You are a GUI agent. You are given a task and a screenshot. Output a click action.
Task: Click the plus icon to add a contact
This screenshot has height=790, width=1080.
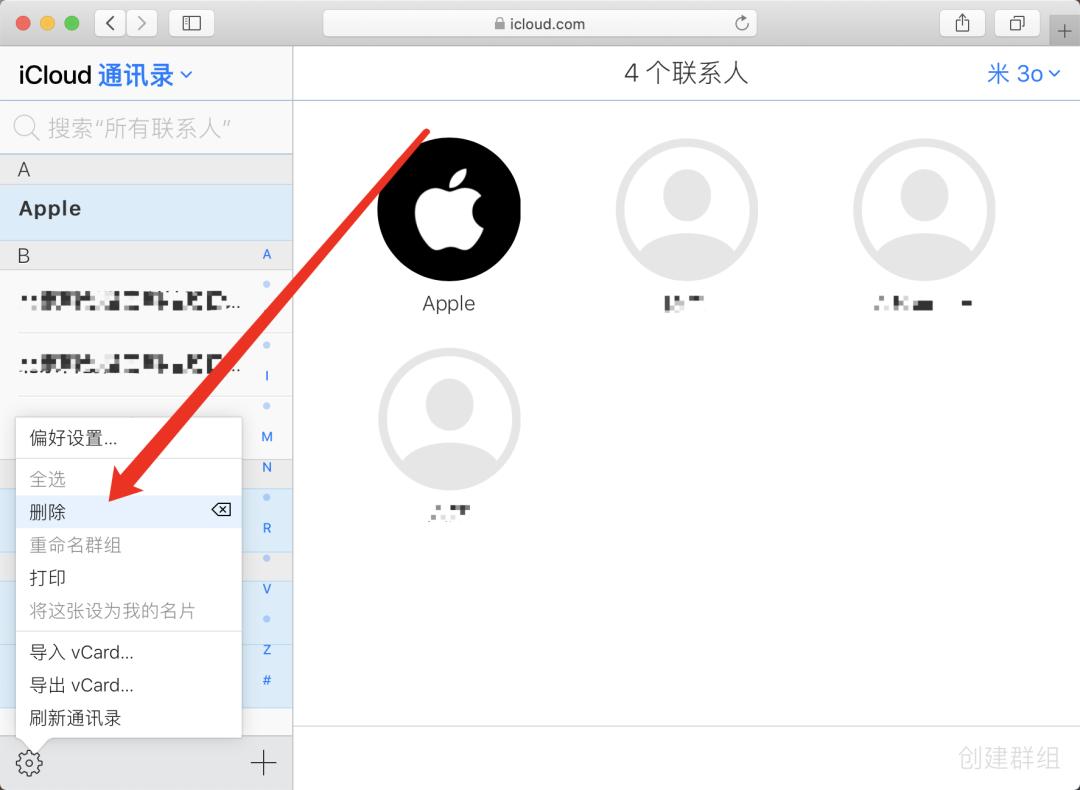point(263,762)
